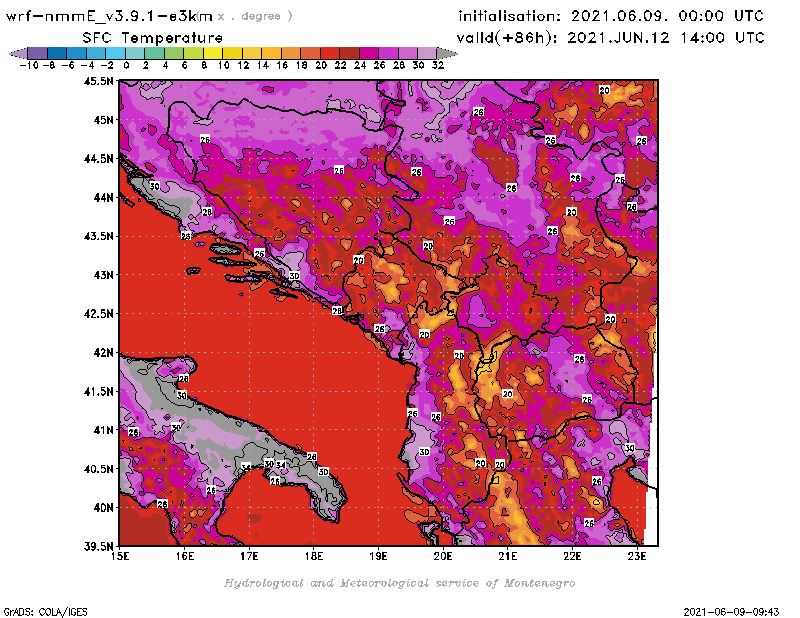Pick the dark red swatch between 22 and 24
Screen dimensions: 800x618
tap(349, 53)
